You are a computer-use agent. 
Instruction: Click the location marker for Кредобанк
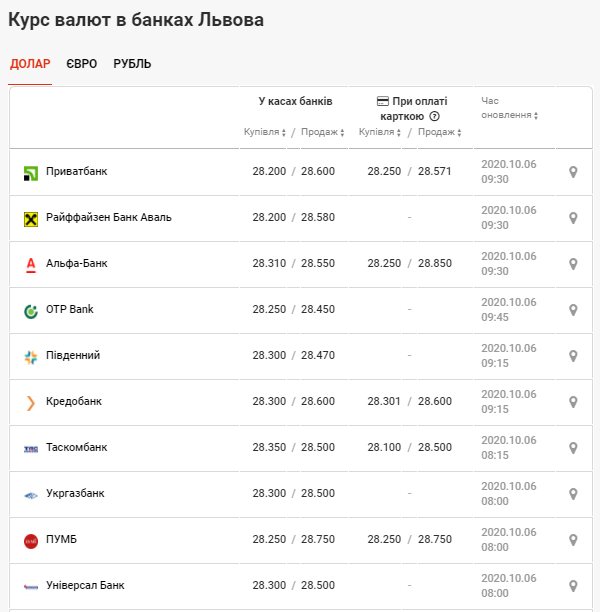coord(573,402)
